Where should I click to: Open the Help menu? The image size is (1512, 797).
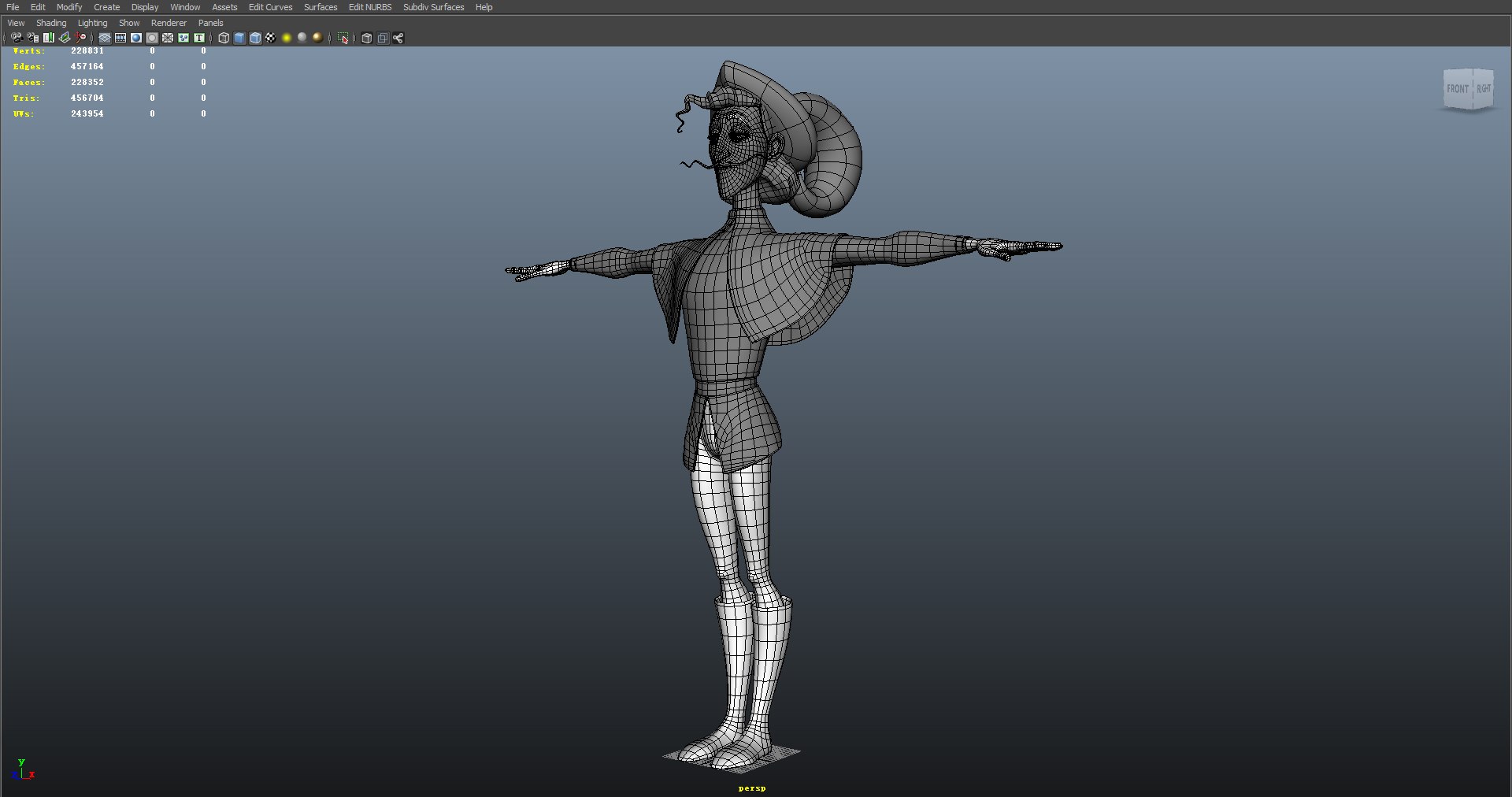coord(484,7)
